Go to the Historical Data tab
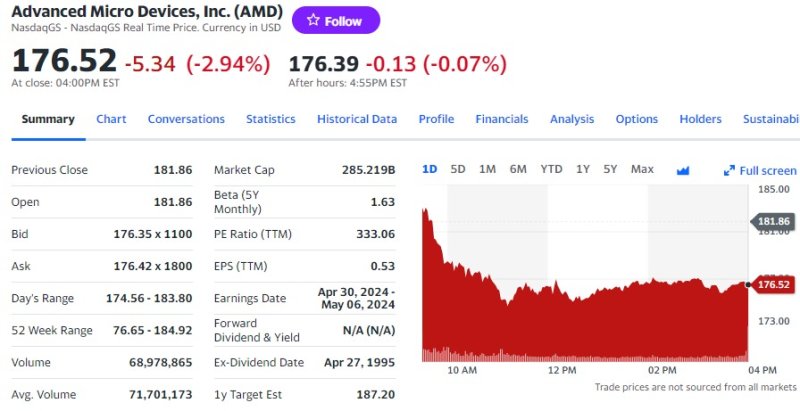Screen dimensions: 800x411 click(357, 119)
